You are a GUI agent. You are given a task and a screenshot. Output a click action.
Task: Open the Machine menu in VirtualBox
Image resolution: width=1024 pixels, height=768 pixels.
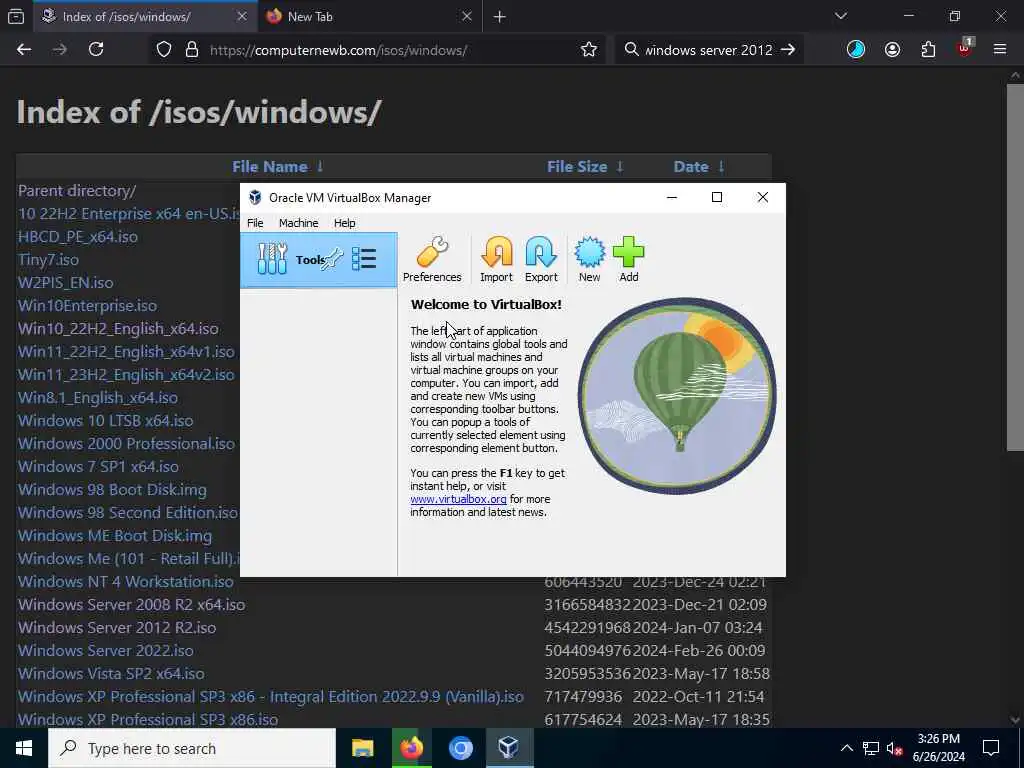click(298, 223)
